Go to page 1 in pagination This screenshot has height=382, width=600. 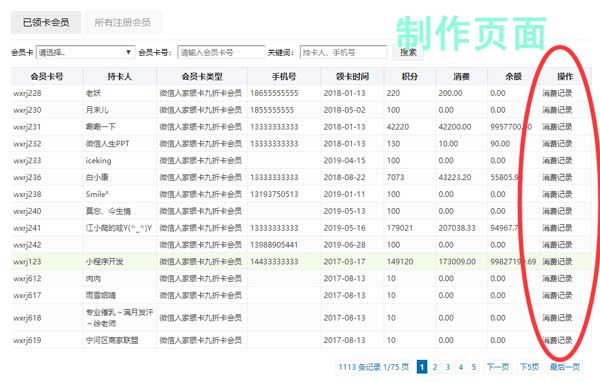pyautogui.click(x=422, y=367)
